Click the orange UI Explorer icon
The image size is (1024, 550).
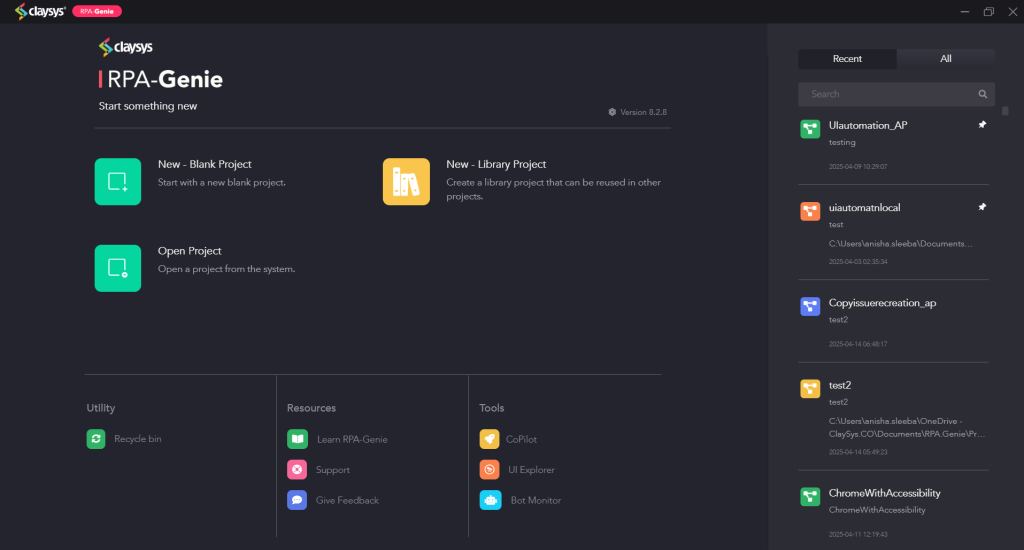(489, 470)
